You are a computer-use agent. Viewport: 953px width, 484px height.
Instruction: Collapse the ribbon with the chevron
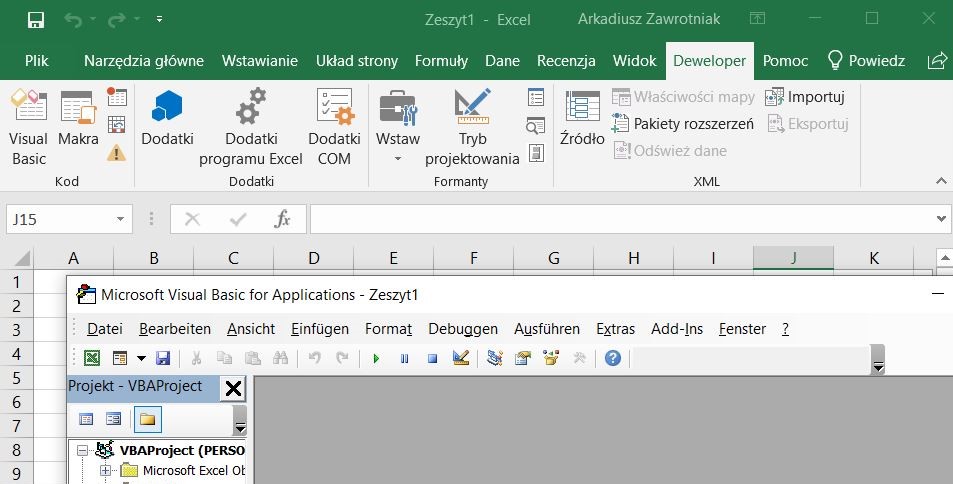[941, 181]
